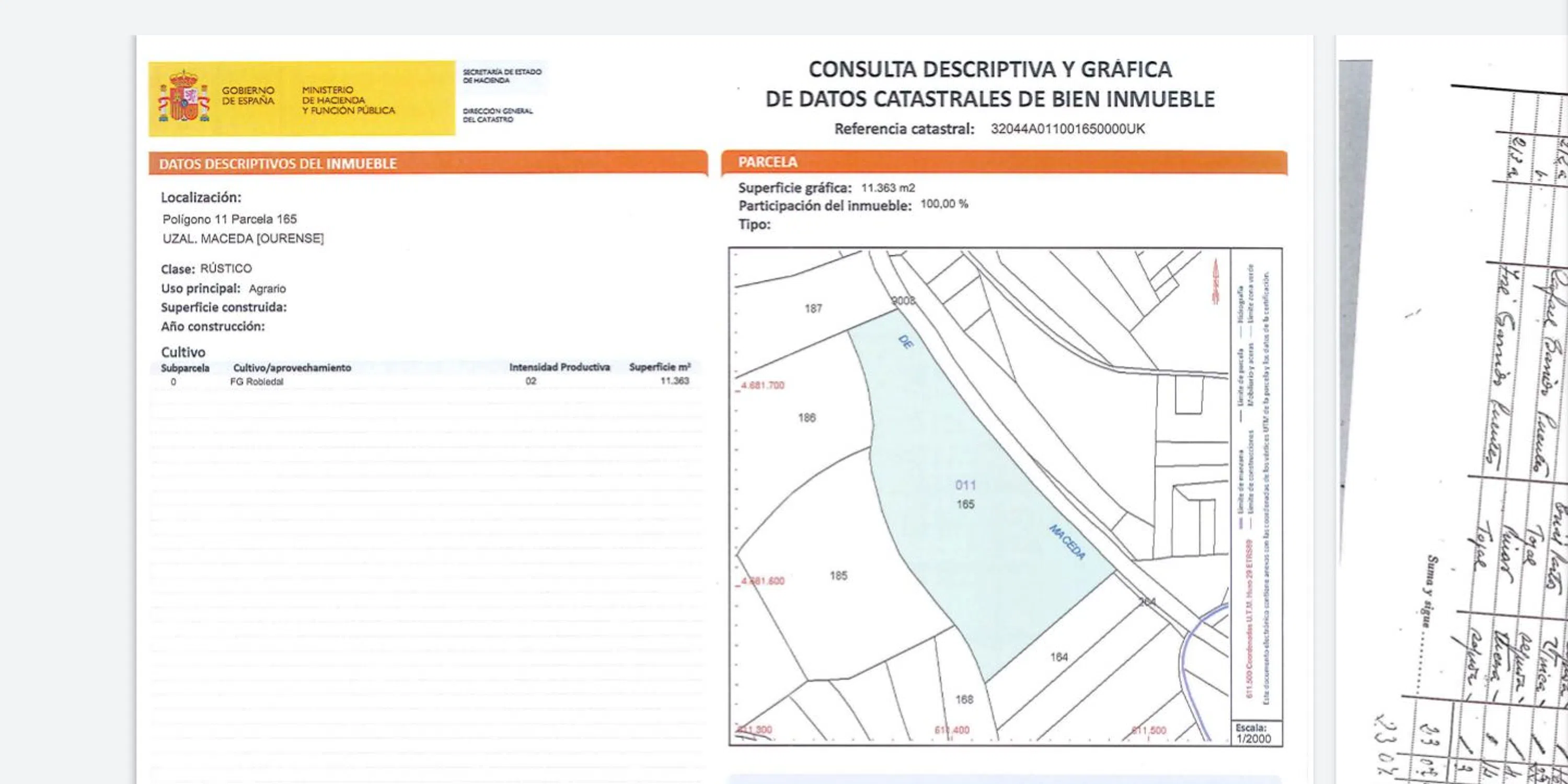Screen dimensions: 1568x784
Task: Click parcel 185 label on the map
Action: coord(838,576)
